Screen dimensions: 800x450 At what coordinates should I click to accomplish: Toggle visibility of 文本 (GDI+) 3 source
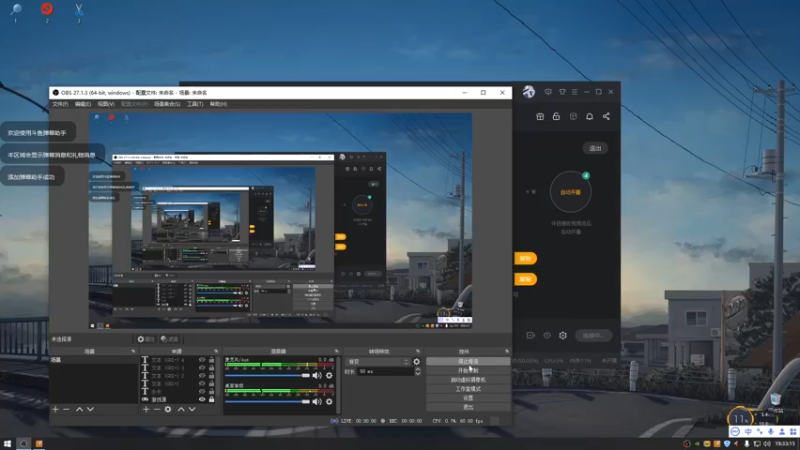coord(202,367)
